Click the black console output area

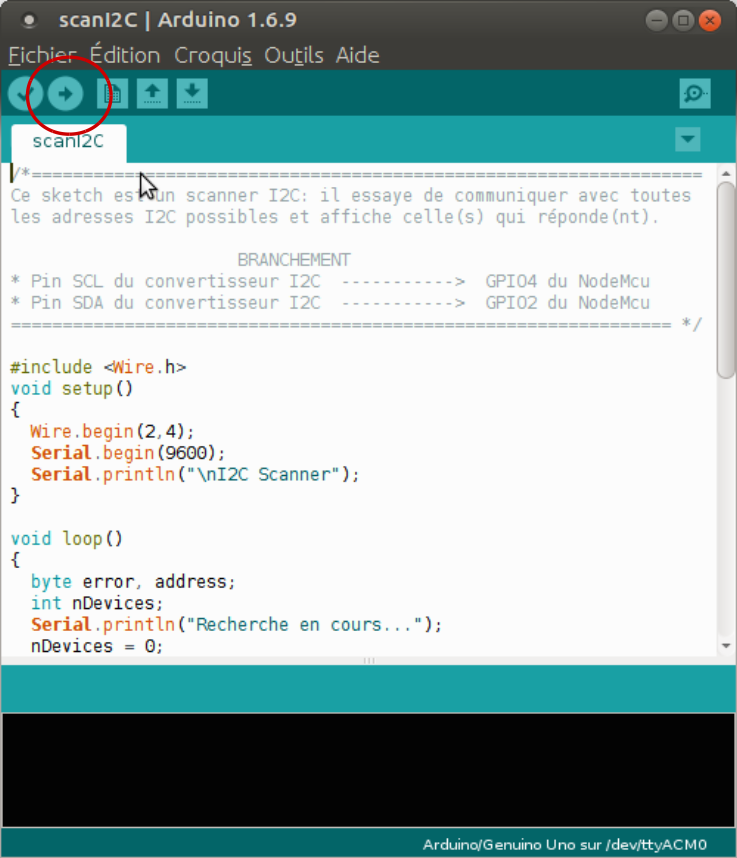pyautogui.click(x=368, y=770)
